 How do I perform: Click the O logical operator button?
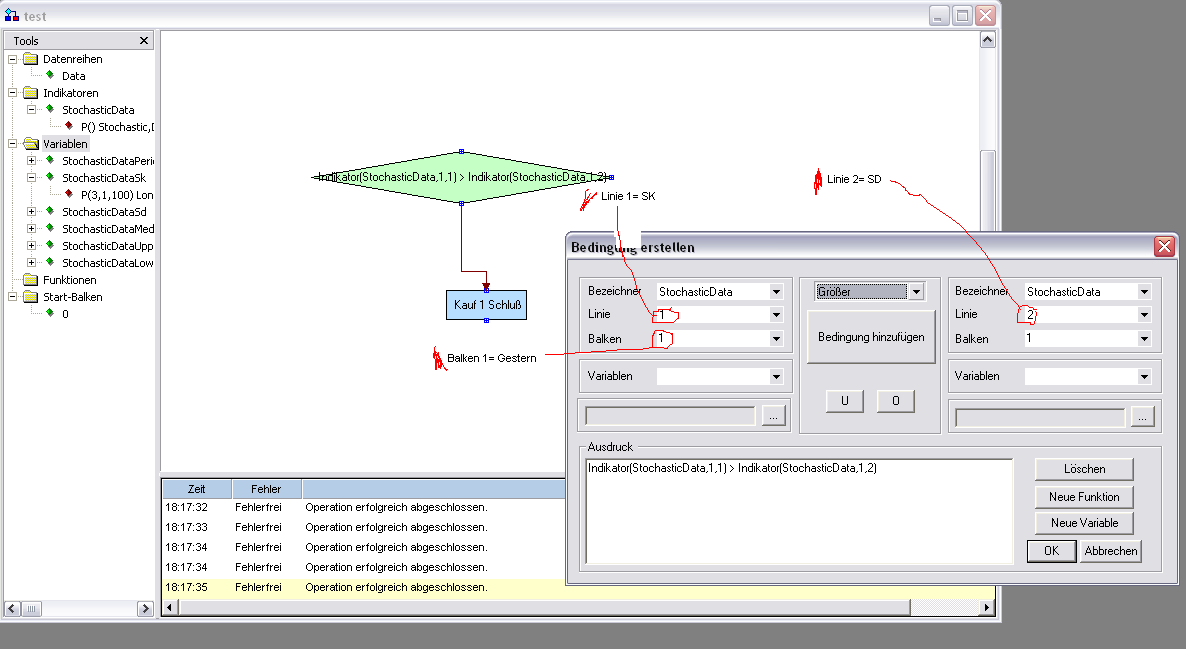[x=896, y=401]
